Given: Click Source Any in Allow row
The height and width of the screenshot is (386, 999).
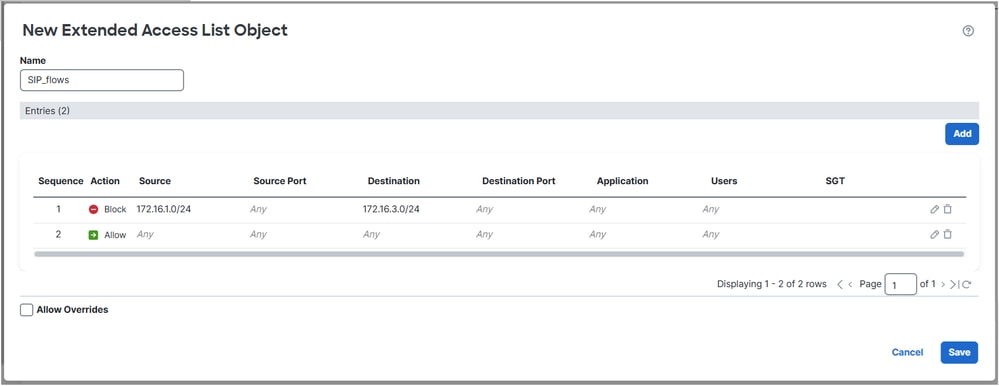Looking at the screenshot, I should (145, 234).
